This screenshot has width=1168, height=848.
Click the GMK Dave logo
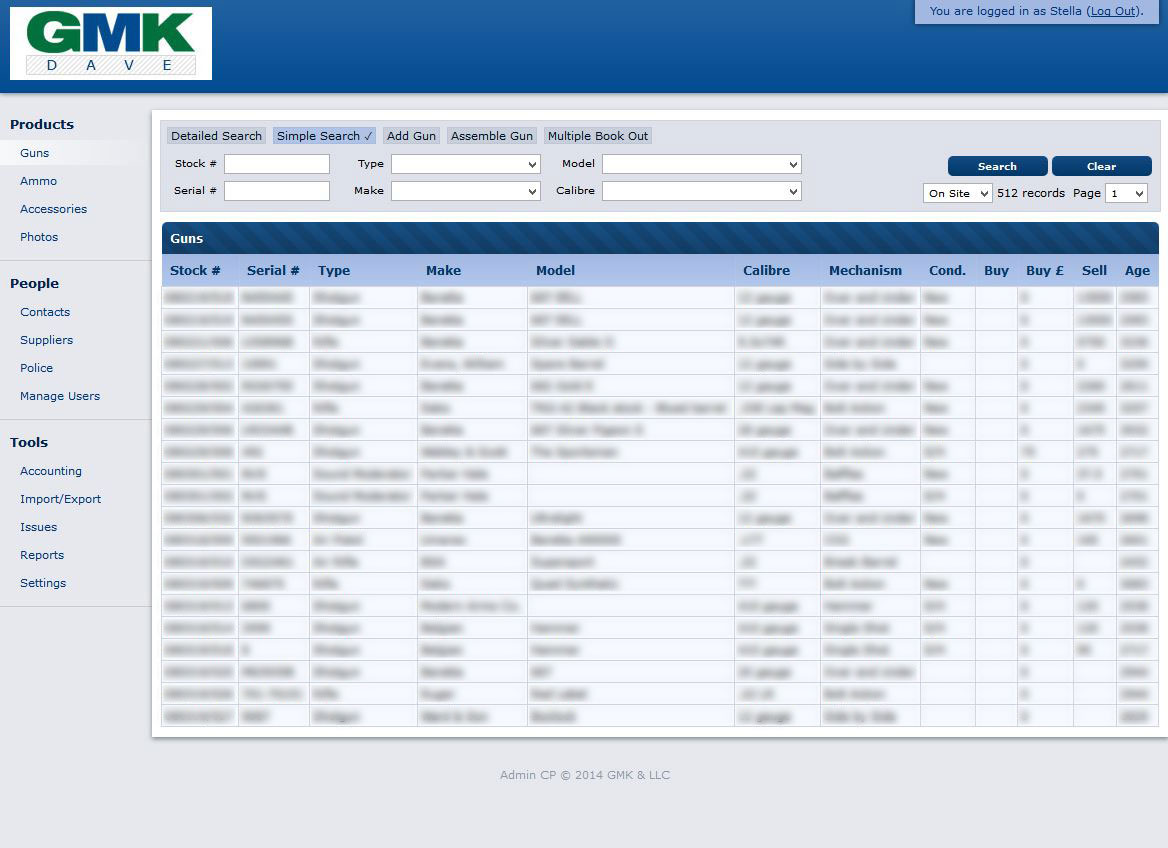(111, 43)
